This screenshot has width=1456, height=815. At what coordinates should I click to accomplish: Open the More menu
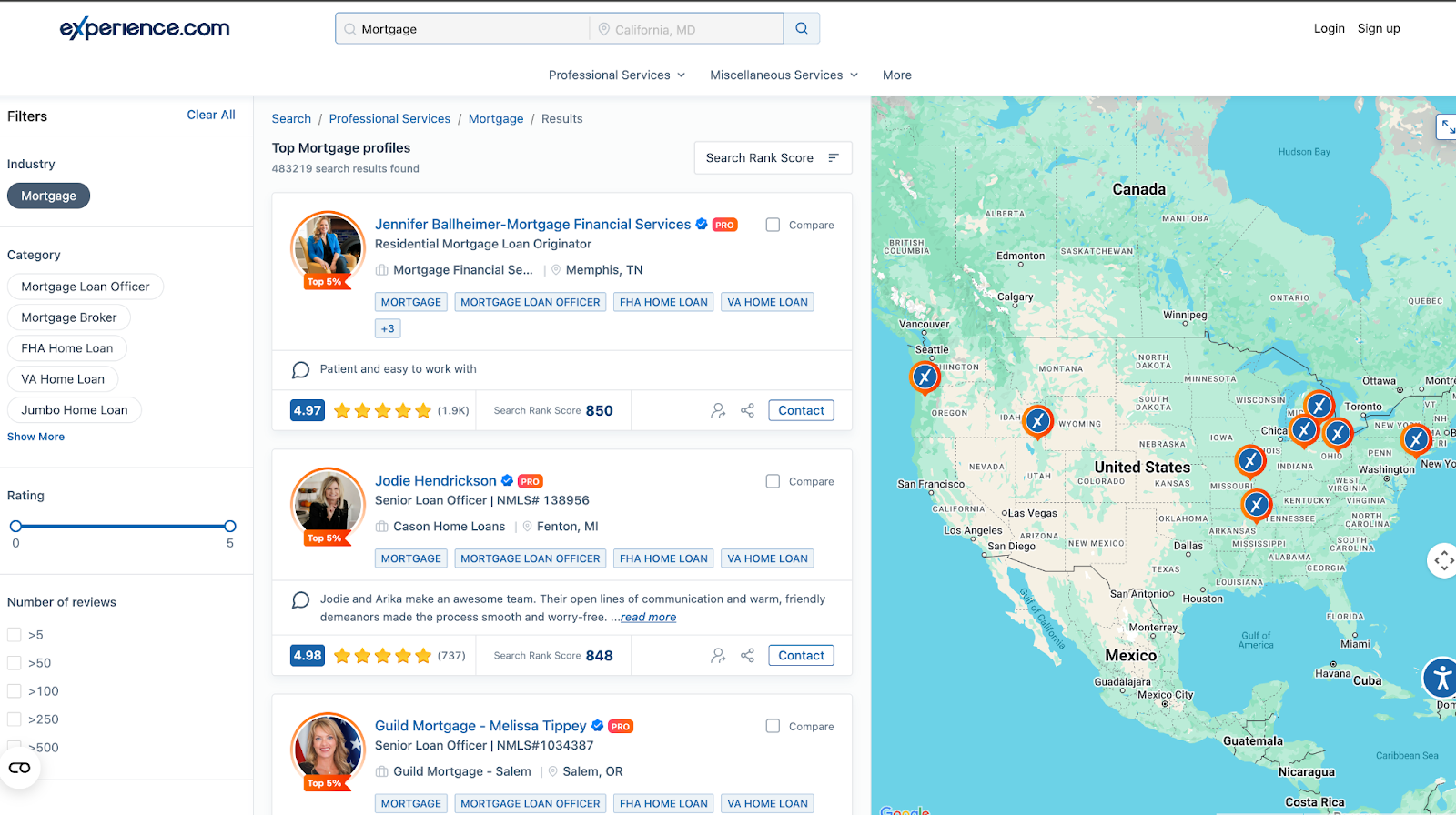(897, 75)
